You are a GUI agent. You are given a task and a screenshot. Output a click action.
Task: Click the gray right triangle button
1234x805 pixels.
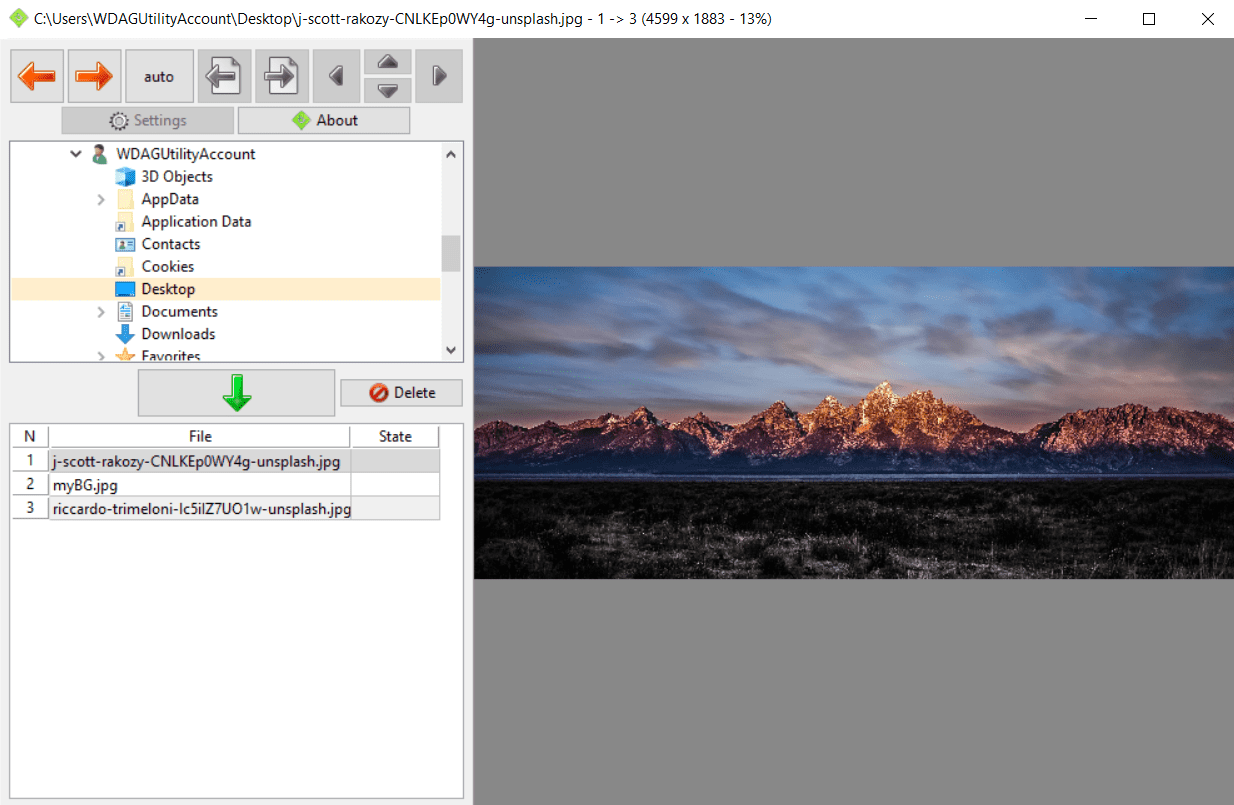438,76
